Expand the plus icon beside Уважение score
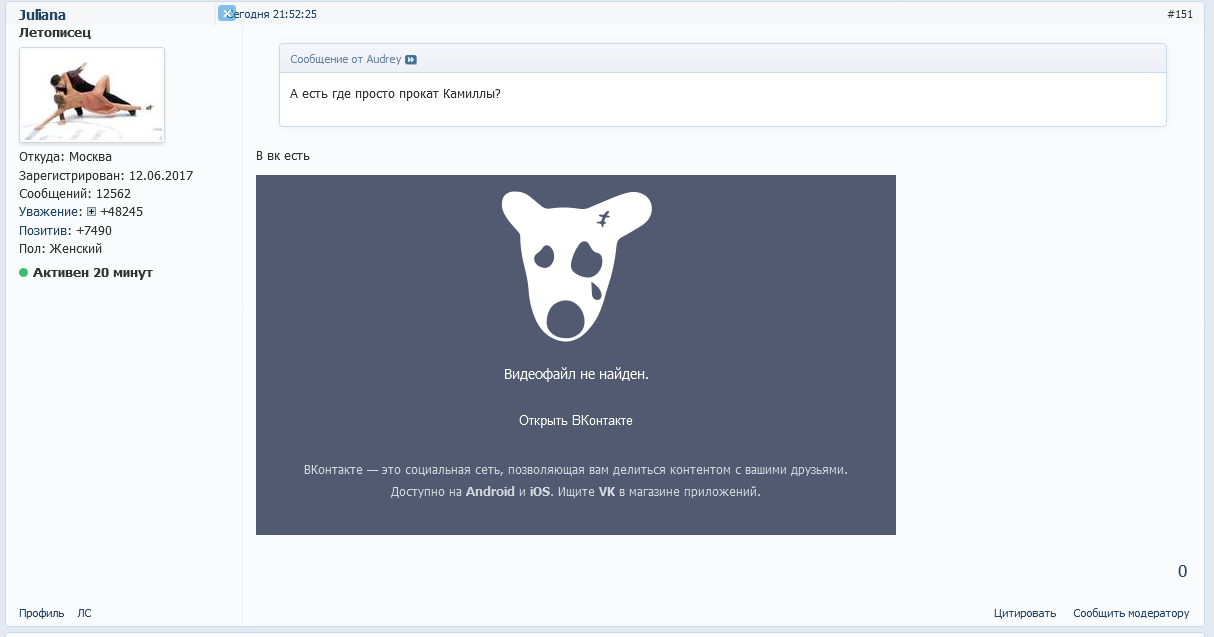The image size is (1214, 637). pos(91,212)
